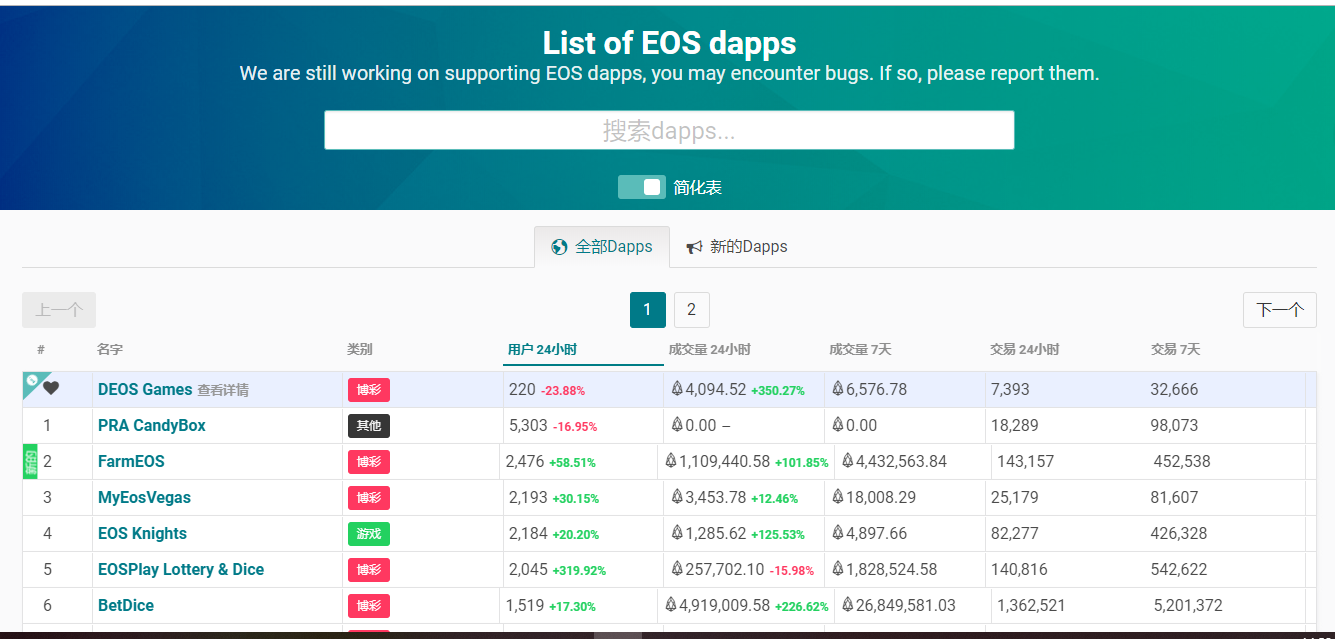
Task: Click the 博彩 tag on DEOS Games row
Action: click(369, 390)
